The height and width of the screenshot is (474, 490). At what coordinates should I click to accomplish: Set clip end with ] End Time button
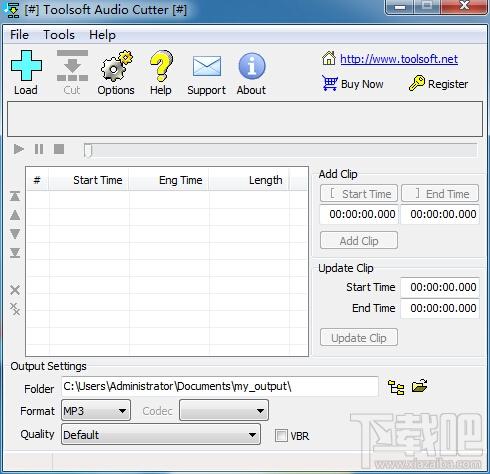coord(440,194)
